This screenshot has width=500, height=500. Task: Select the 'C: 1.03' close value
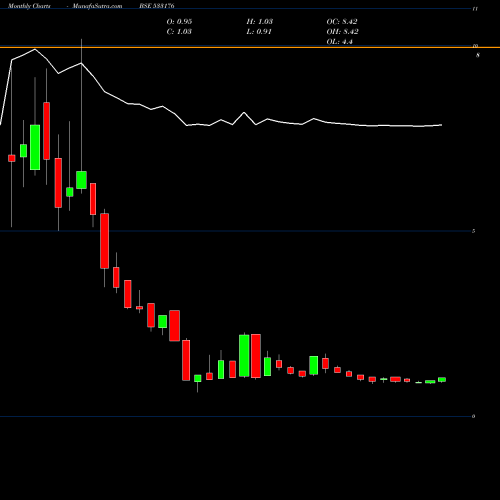179,32
